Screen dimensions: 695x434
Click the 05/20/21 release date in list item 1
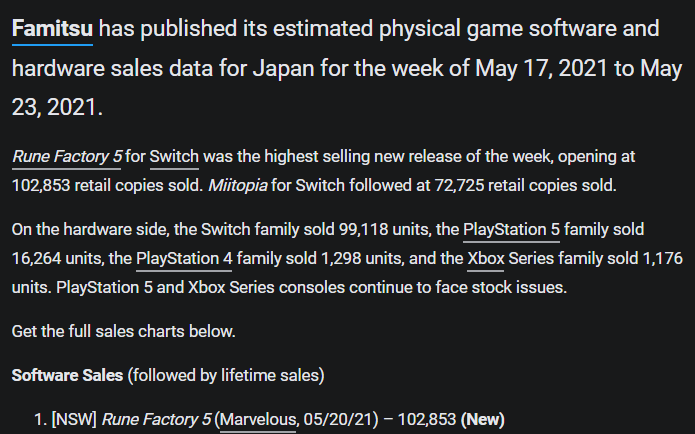[x=338, y=419]
